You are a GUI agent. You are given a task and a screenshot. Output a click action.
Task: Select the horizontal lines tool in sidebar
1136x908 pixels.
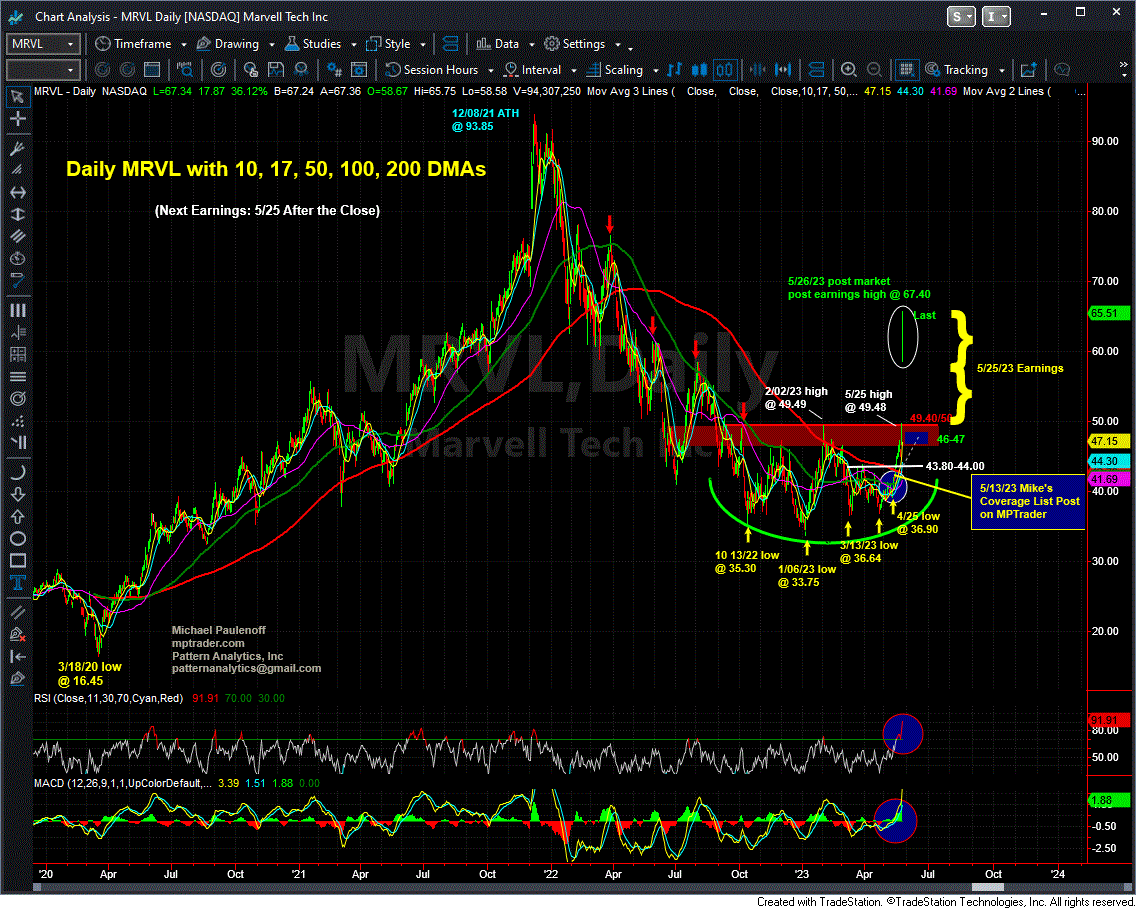(17, 377)
